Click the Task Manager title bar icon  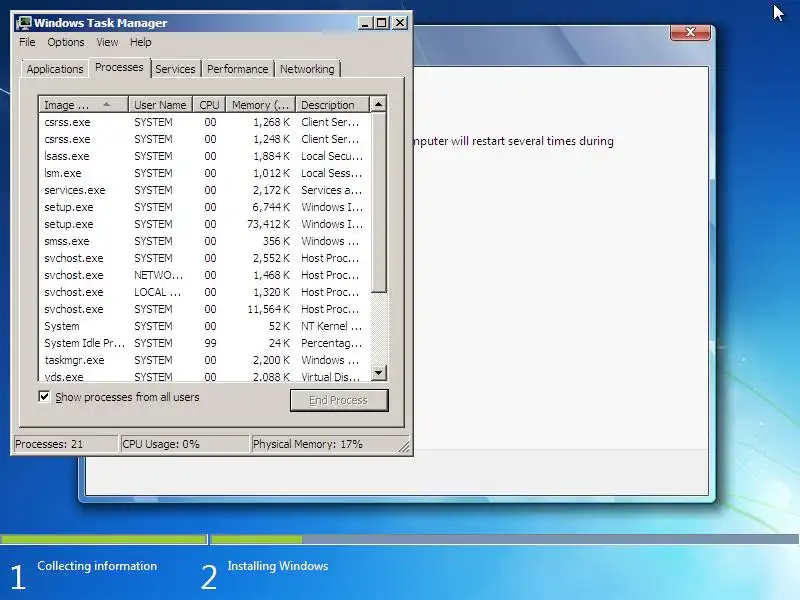coord(23,23)
